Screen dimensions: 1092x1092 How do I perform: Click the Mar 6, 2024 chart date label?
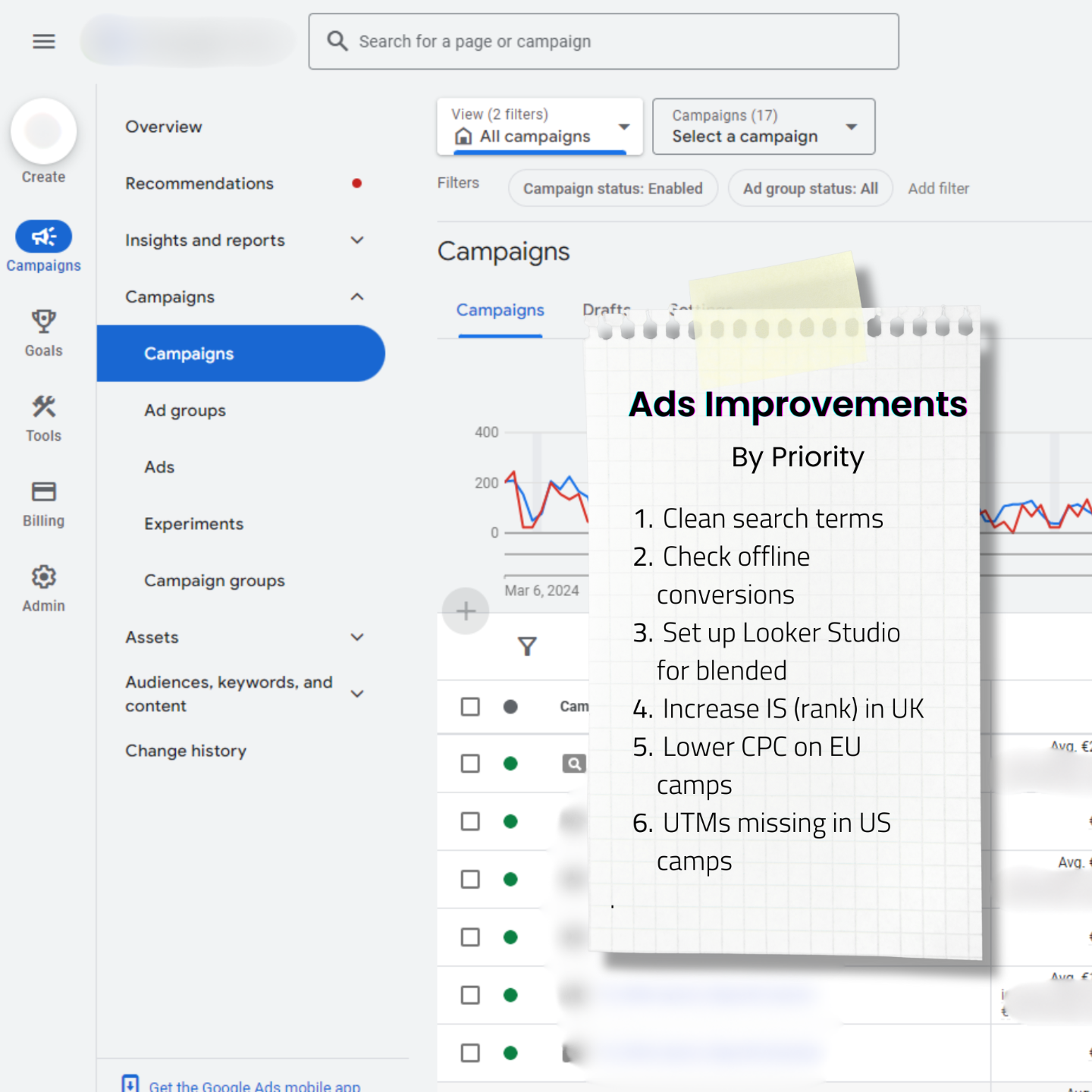click(542, 591)
